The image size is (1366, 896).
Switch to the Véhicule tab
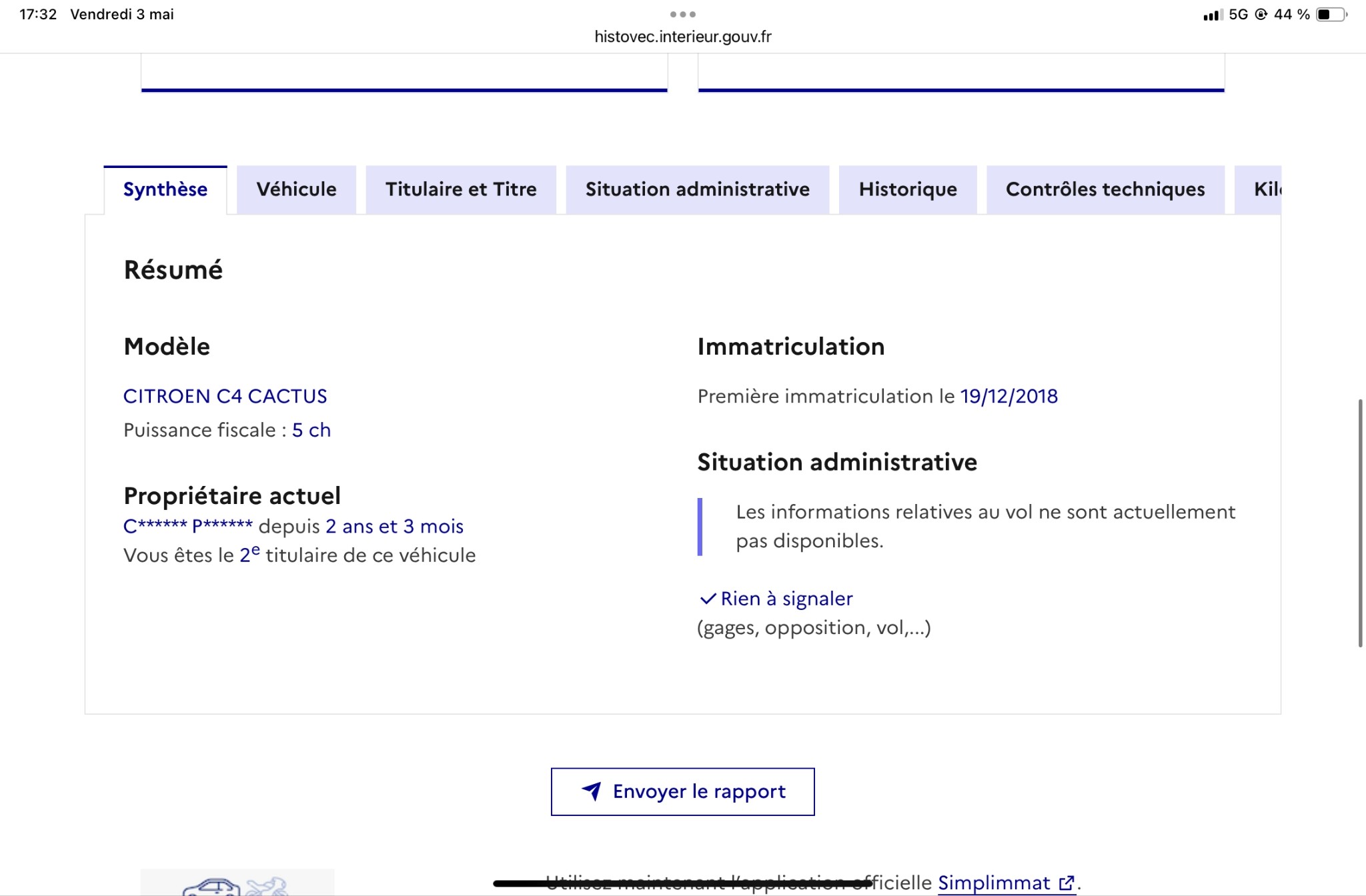tap(296, 190)
